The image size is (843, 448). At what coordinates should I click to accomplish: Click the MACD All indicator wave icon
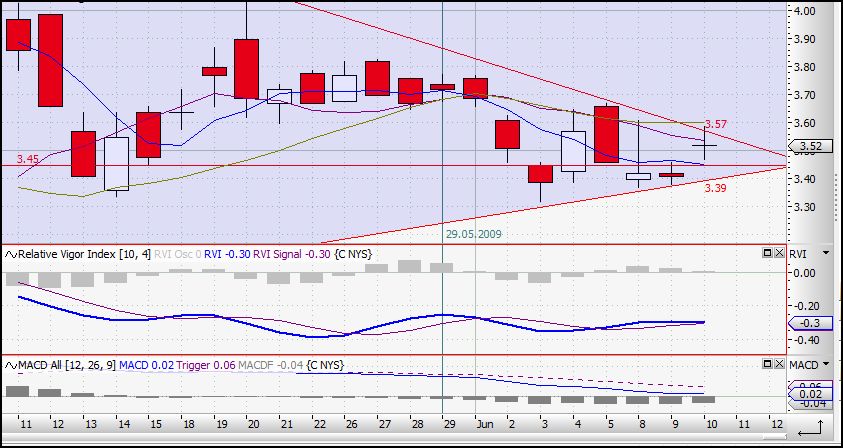(11, 365)
